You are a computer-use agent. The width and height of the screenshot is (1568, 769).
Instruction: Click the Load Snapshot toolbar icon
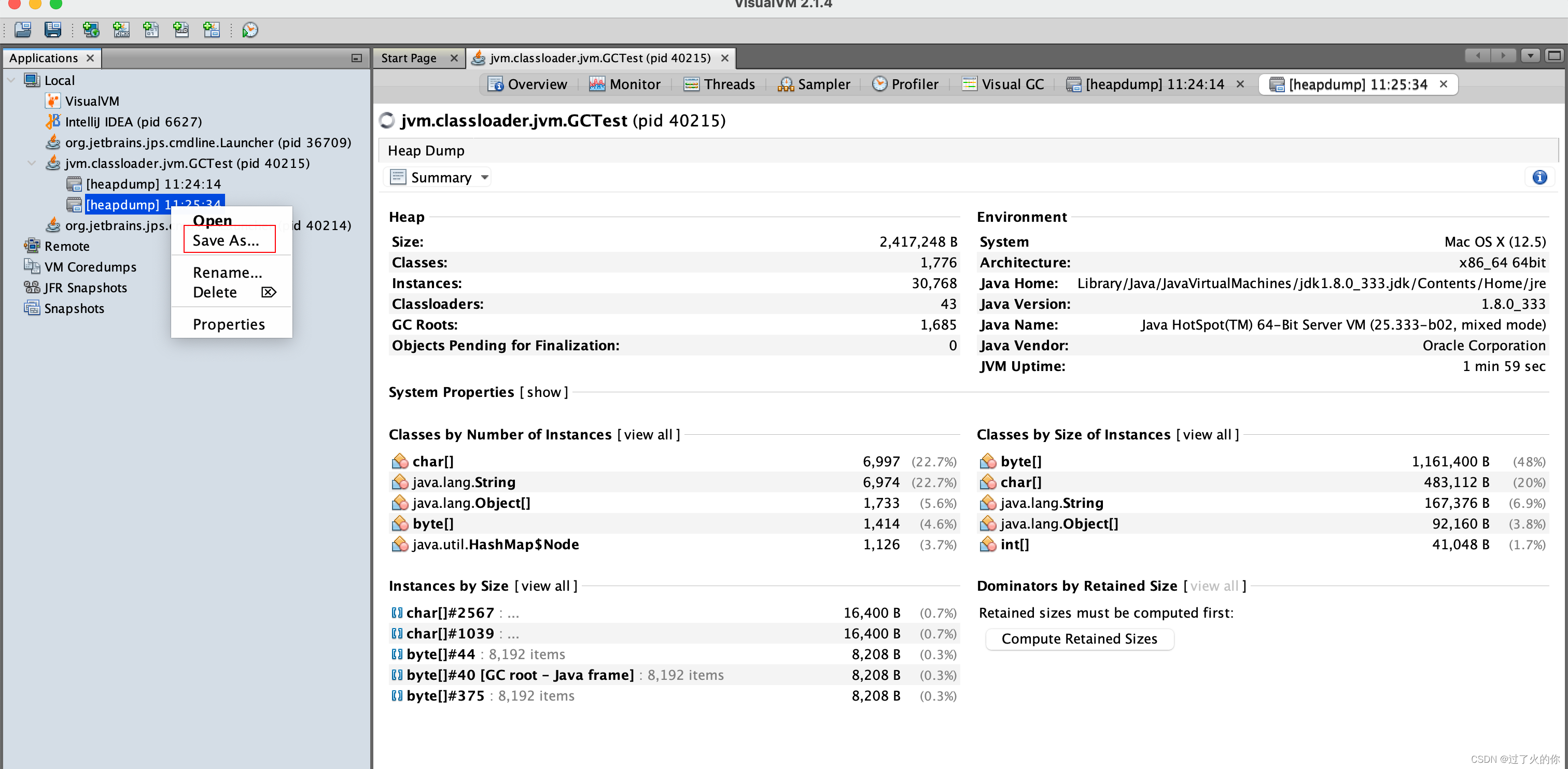[x=23, y=29]
